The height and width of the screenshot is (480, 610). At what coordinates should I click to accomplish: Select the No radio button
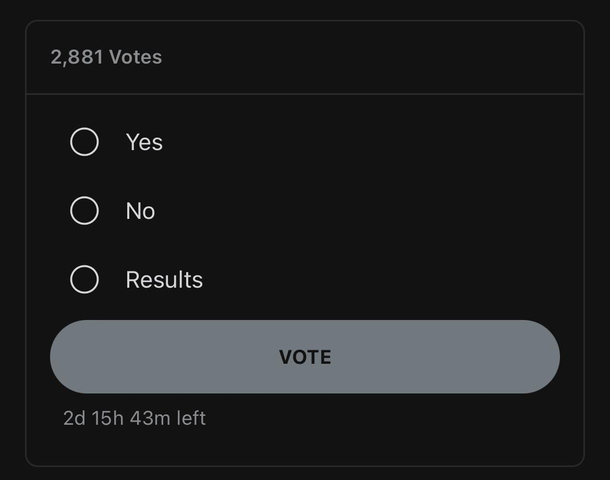point(84,210)
